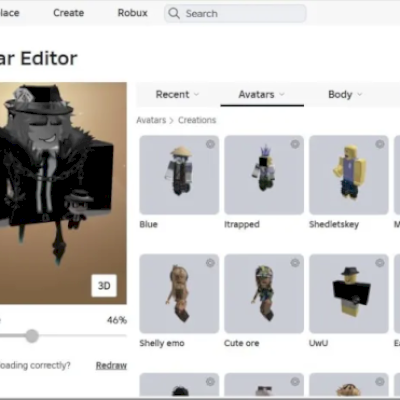The width and height of the screenshot is (400, 400).
Task: Open settings gear on UwU avatar card
Action: [380, 263]
